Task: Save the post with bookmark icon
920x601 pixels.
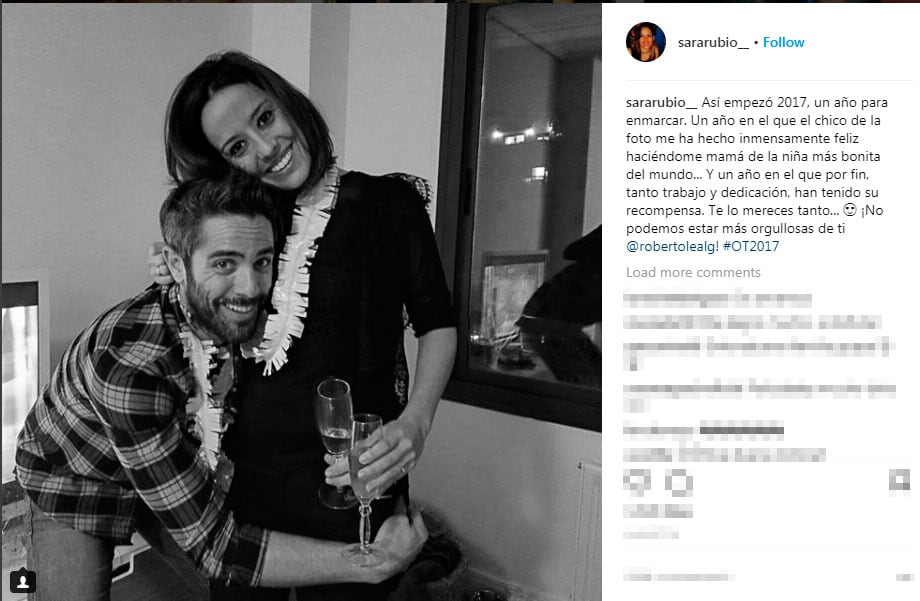Action: click(898, 480)
